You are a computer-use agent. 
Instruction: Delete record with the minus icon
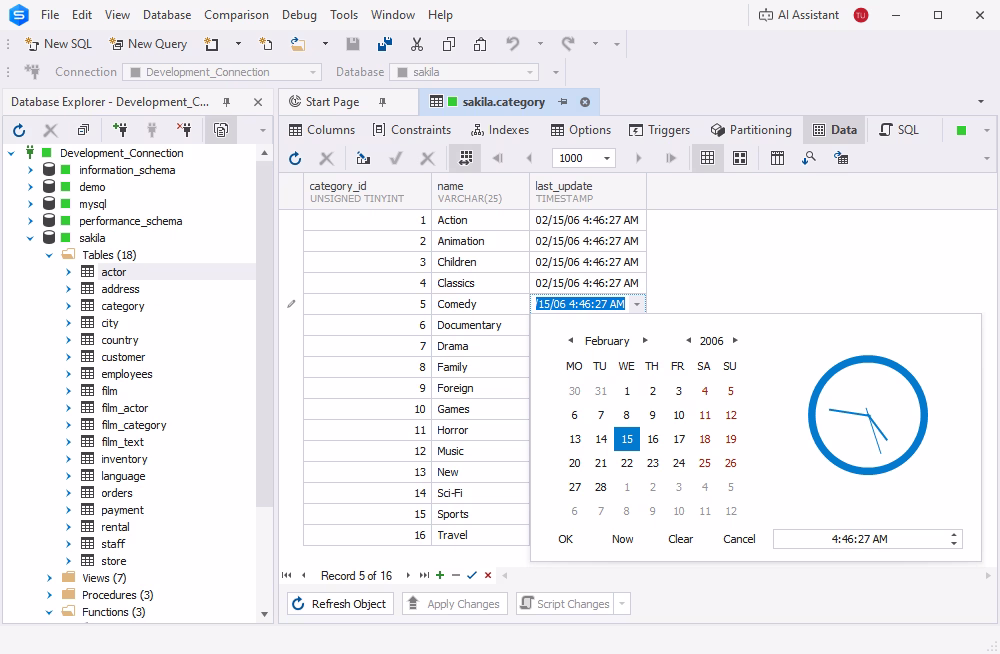pyautogui.click(x=455, y=576)
